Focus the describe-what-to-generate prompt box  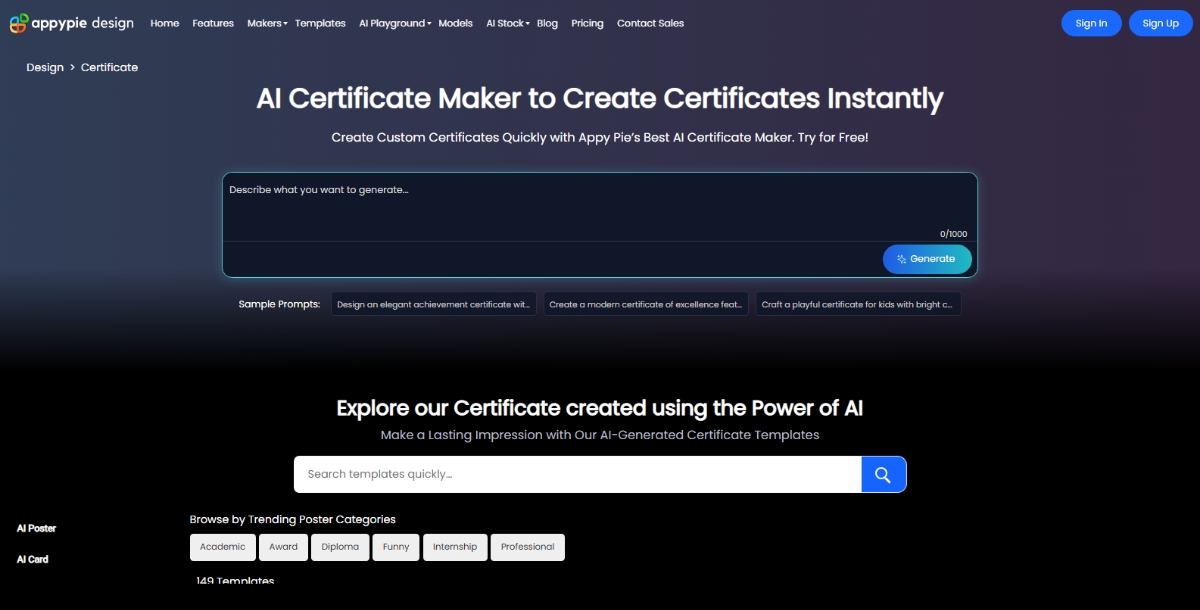599,207
